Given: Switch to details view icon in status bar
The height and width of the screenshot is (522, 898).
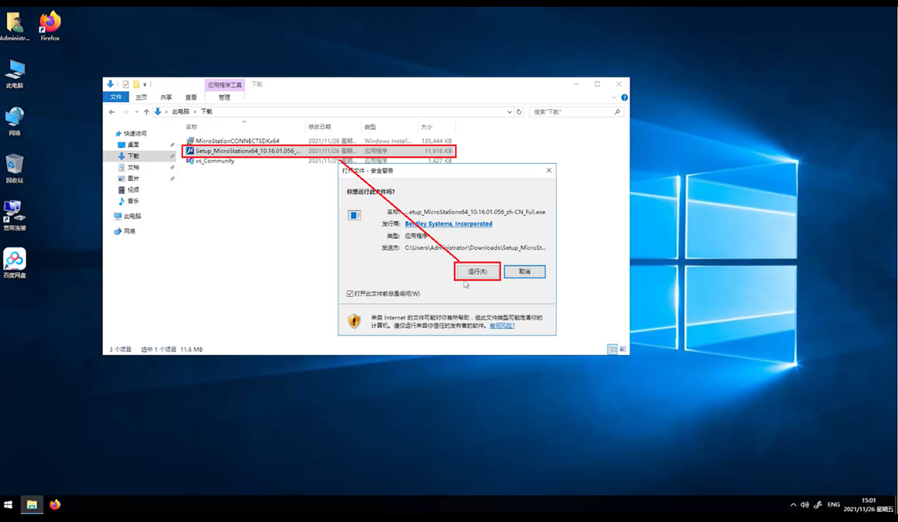Looking at the screenshot, I should [612, 349].
